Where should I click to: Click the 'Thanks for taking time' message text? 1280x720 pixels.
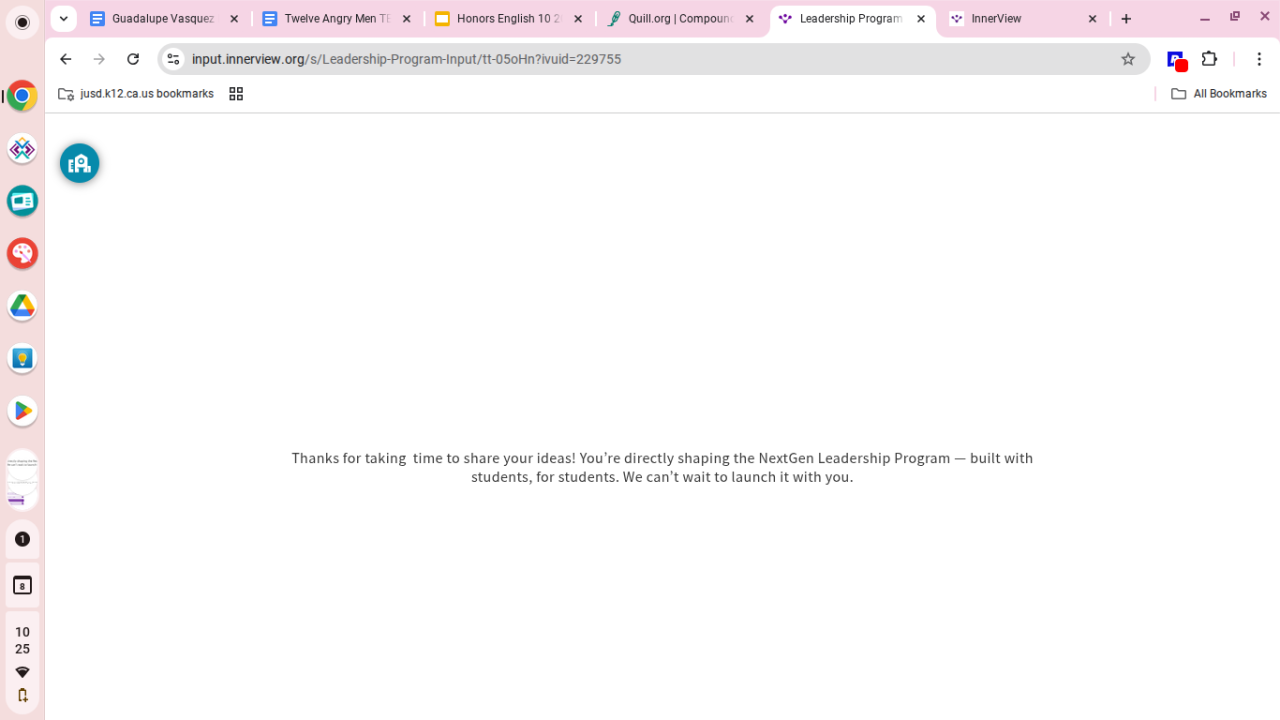662,467
